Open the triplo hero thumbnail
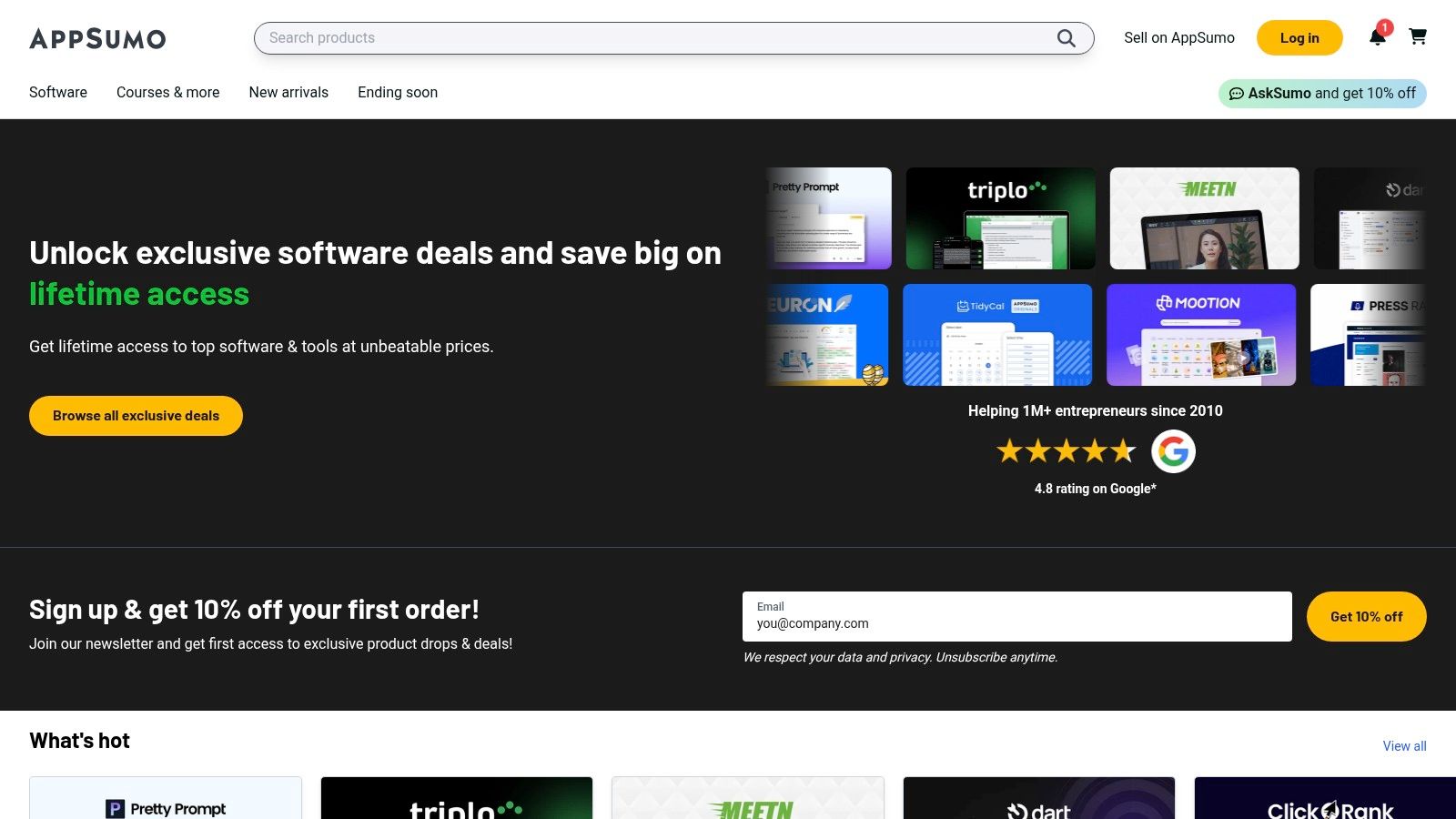Image resolution: width=1456 pixels, height=819 pixels. (x=1000, y=218)
